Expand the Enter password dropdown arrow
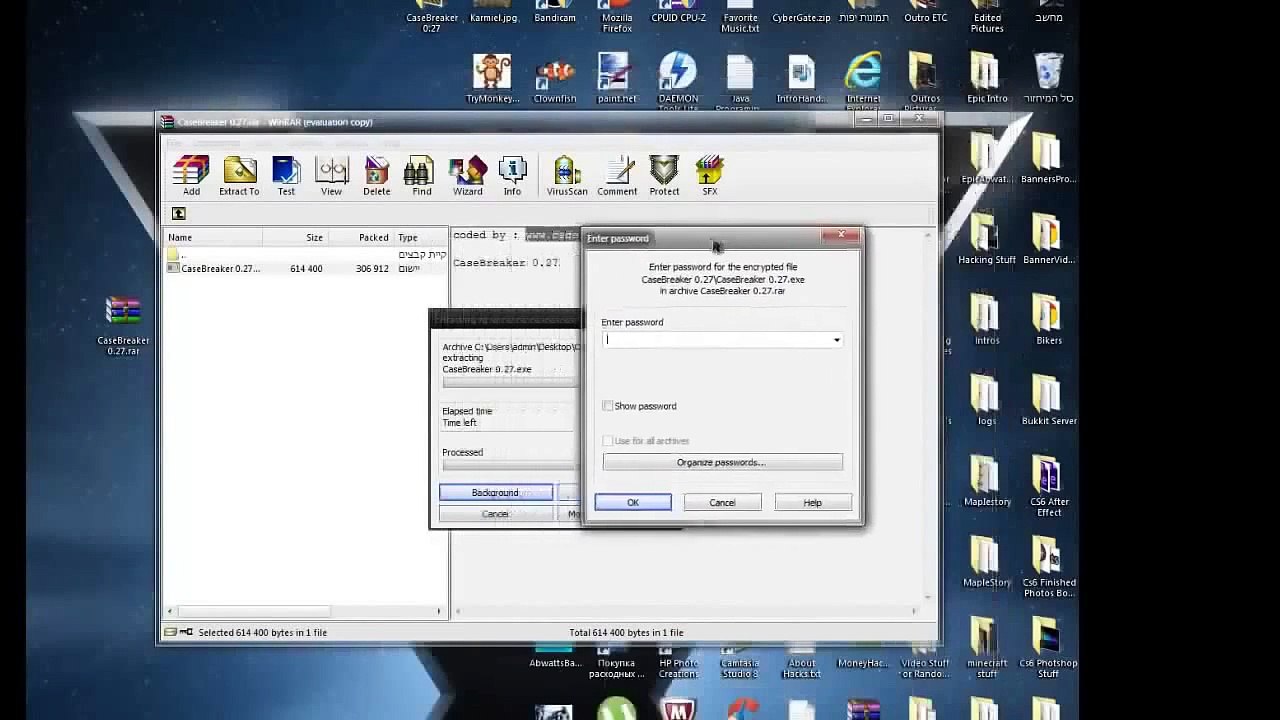 click(837, 340)
